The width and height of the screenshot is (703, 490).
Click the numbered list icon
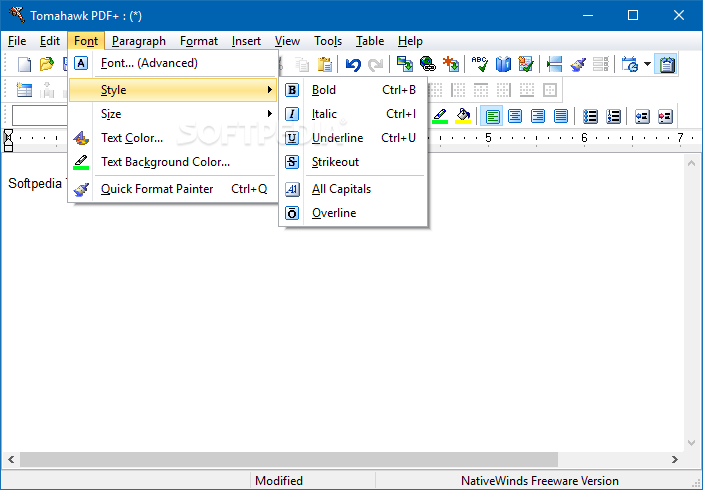pos(613,116)
